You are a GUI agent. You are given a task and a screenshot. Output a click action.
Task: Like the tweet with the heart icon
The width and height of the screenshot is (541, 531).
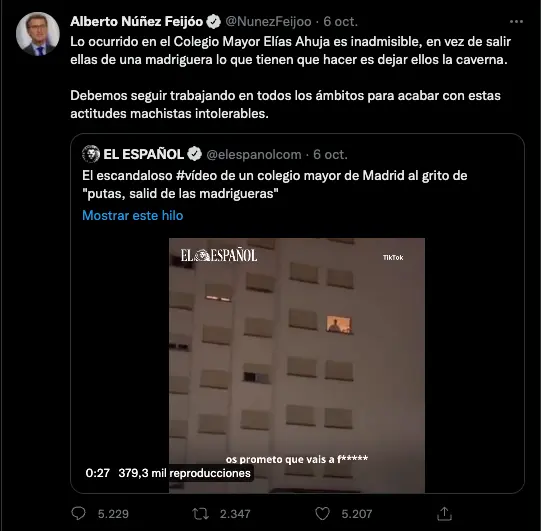(x=322, y=514)
